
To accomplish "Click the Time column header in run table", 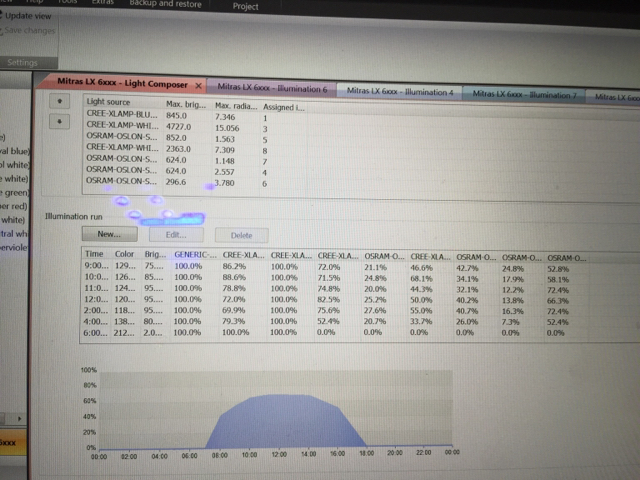I will tap(96, 256).
